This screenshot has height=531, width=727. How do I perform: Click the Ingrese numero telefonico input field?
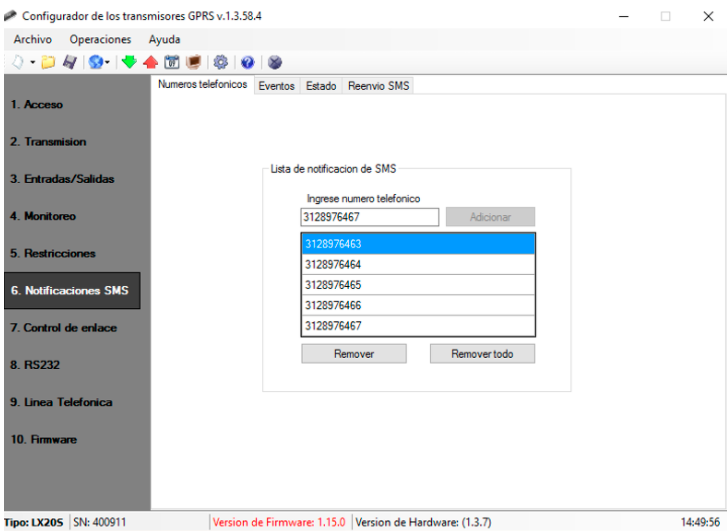(x=370, y=217)
